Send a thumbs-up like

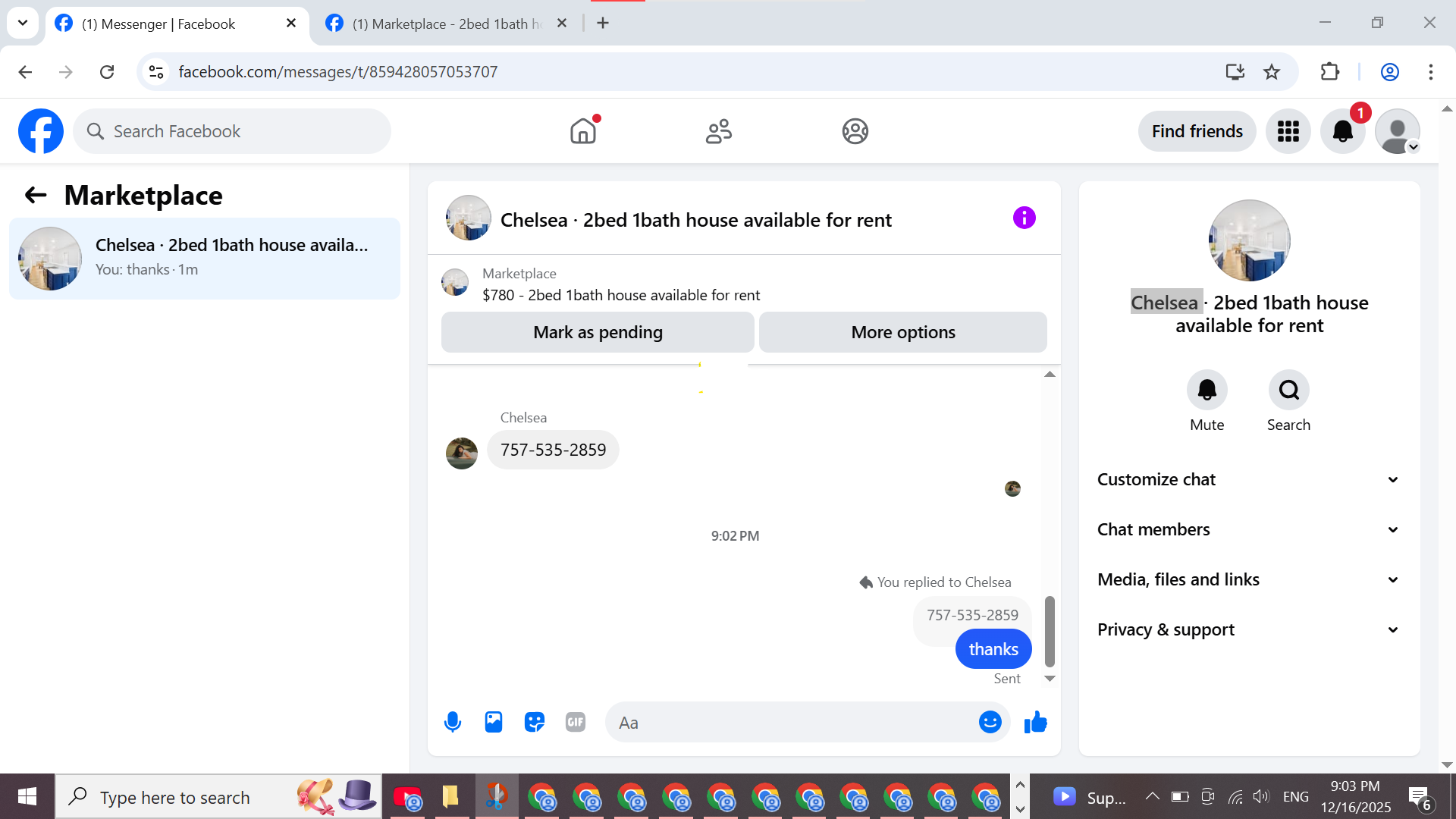[x=1035, y=722]
